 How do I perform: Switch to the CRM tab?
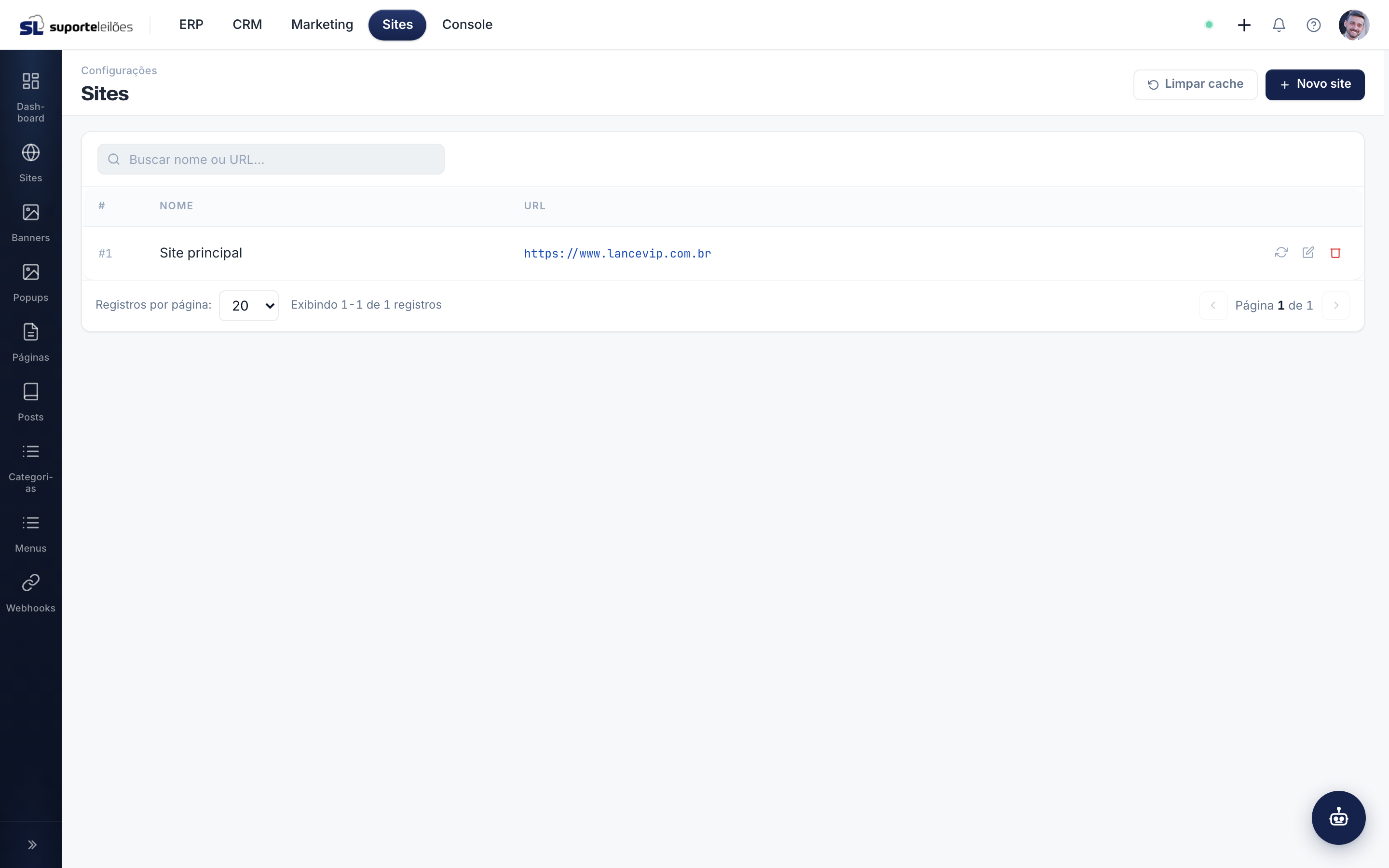click(247, 25)
